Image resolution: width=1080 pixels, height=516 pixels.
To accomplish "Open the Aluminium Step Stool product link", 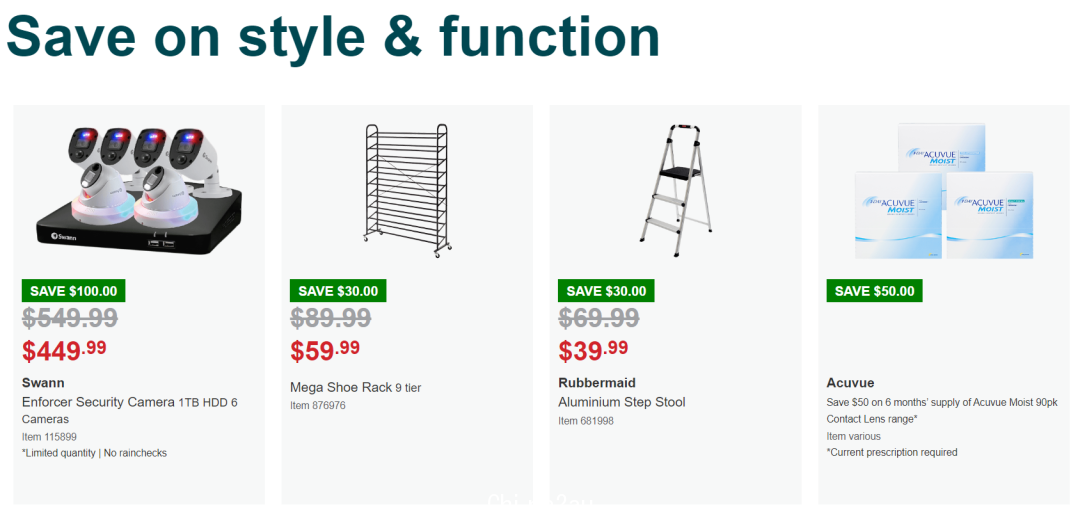I will coord(622,402).
